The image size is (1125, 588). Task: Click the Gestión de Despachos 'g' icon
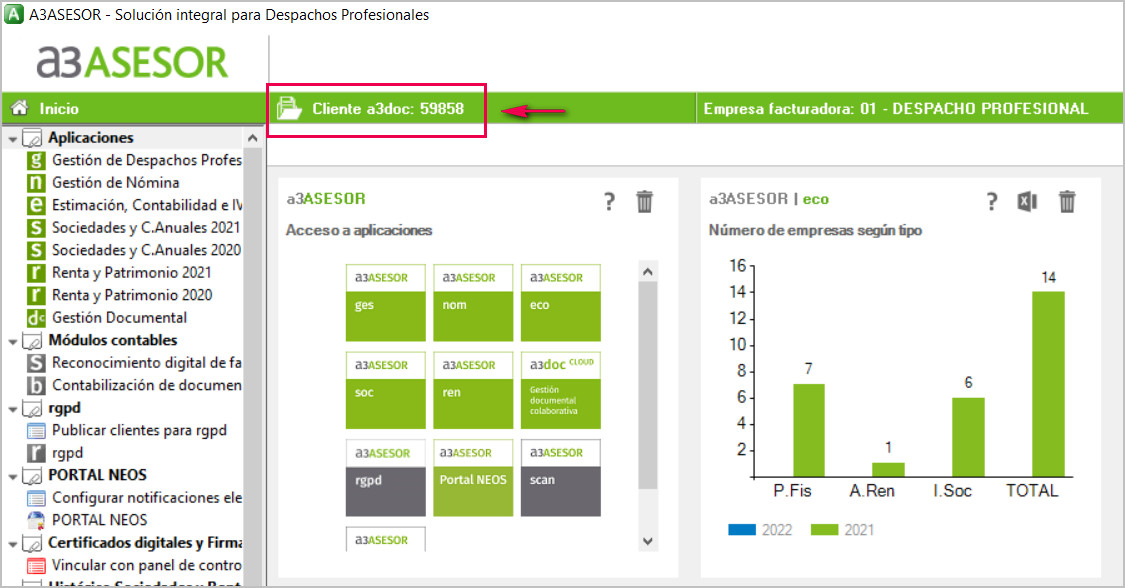coord(36,160)
